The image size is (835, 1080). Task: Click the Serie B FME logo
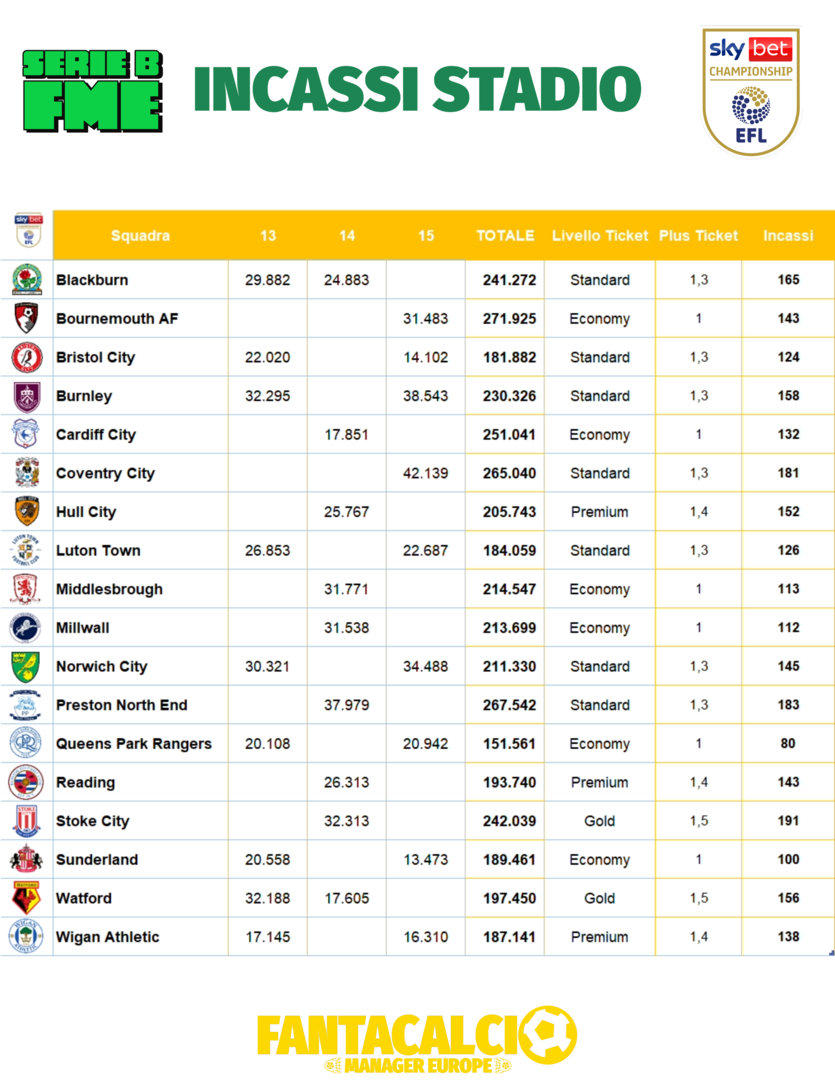coord(92,91)
